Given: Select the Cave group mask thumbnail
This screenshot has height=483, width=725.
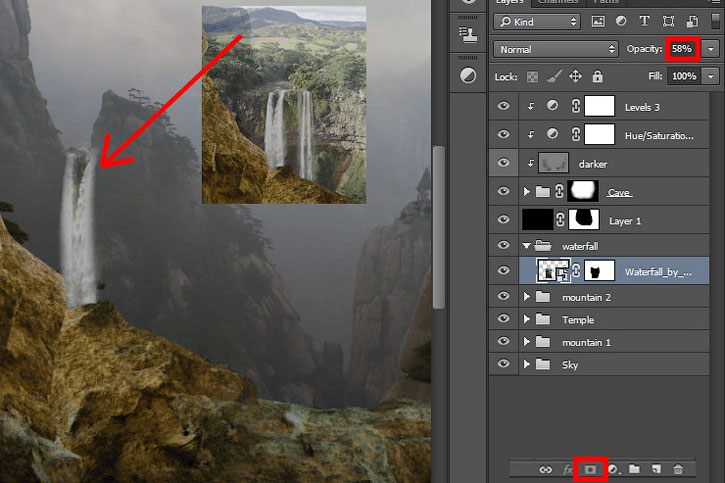Looking at the screenshot, I should click(583, 191).
